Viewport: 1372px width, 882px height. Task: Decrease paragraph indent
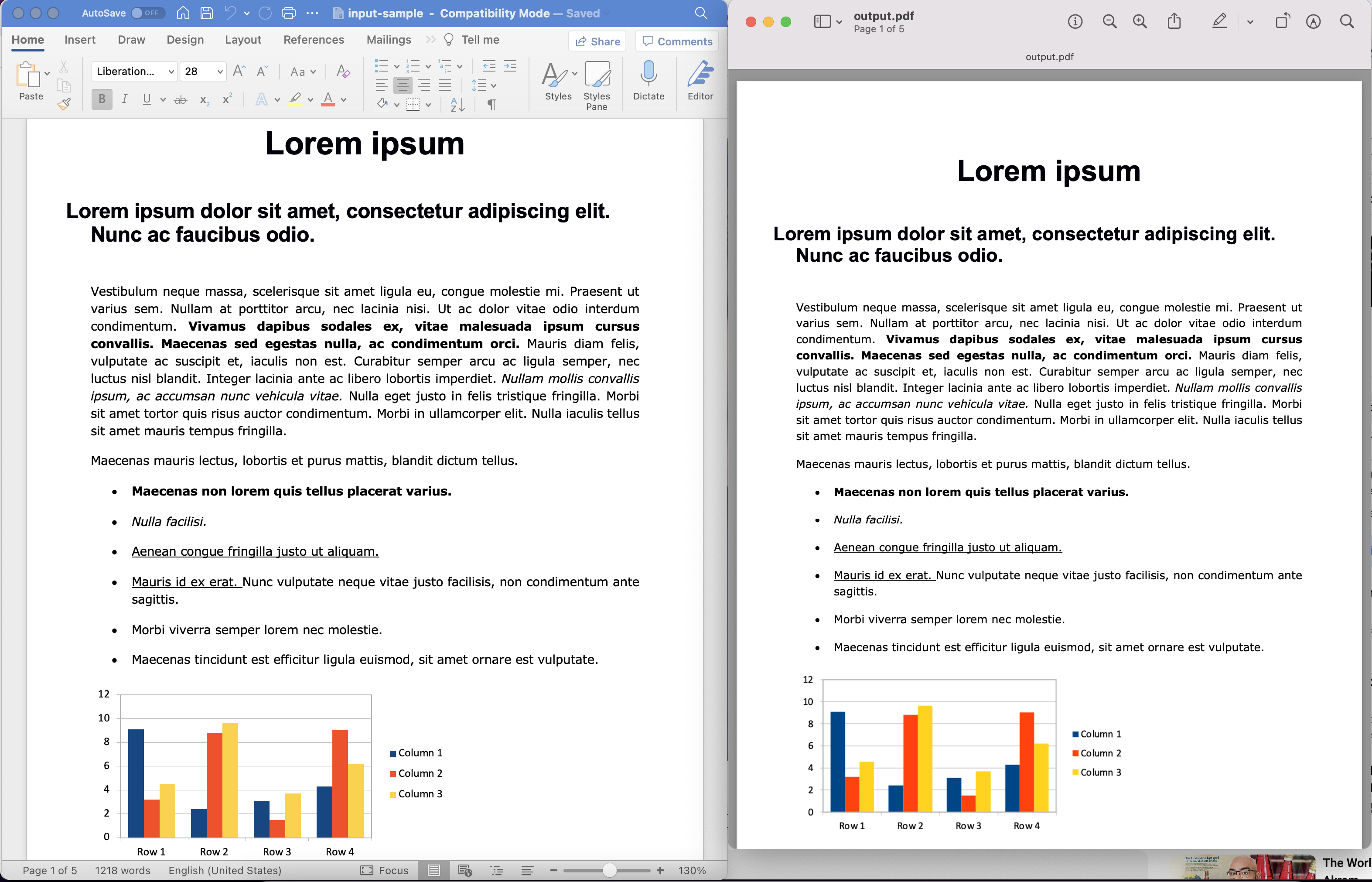pyautogui.click(x=489, y=65)
